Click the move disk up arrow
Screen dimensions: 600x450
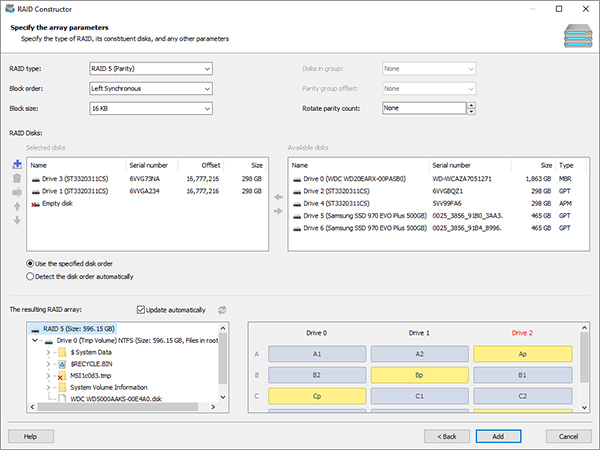pyautogui.click(x=17, y=207)
